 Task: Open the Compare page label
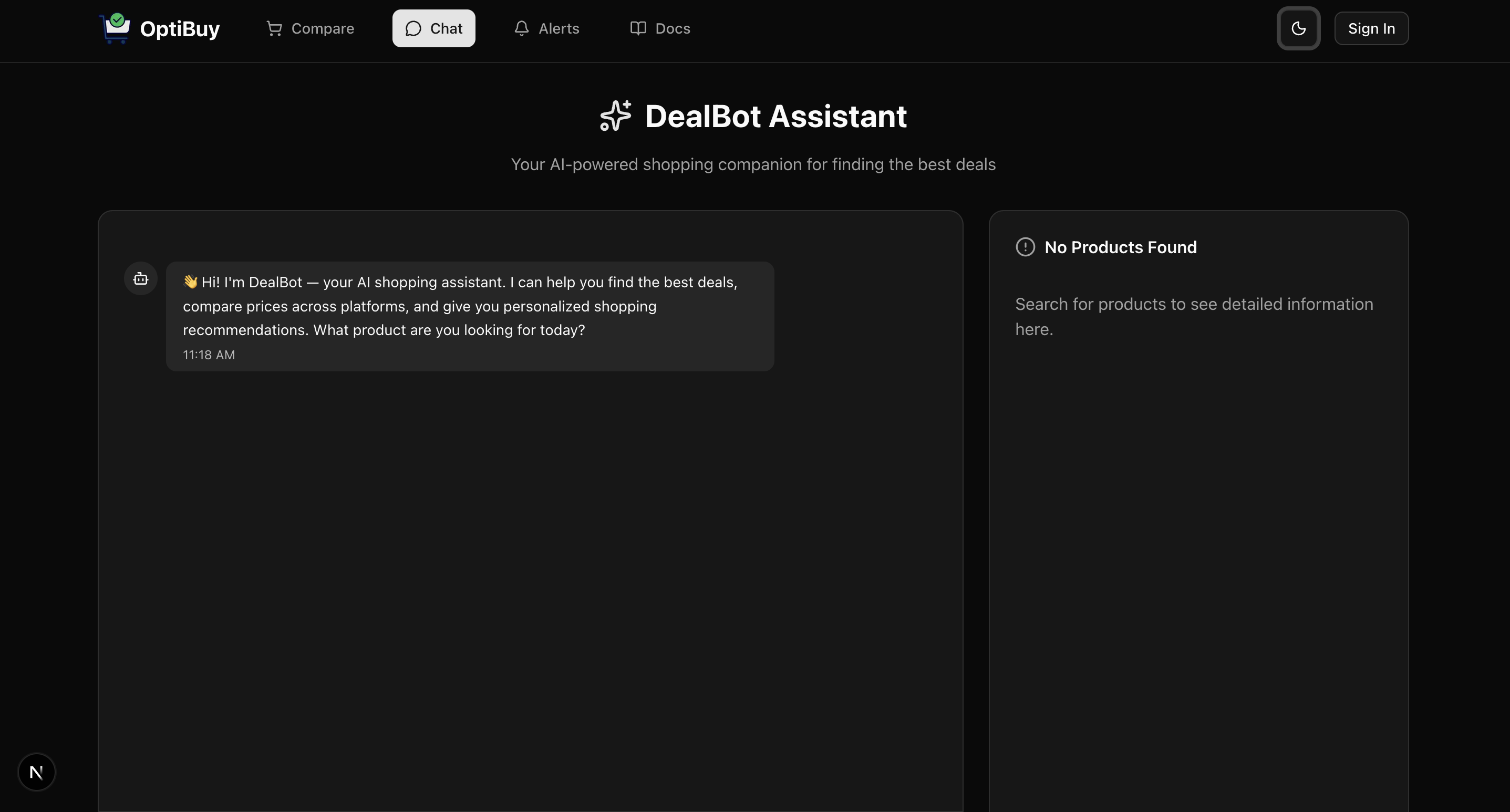point(323,29)
